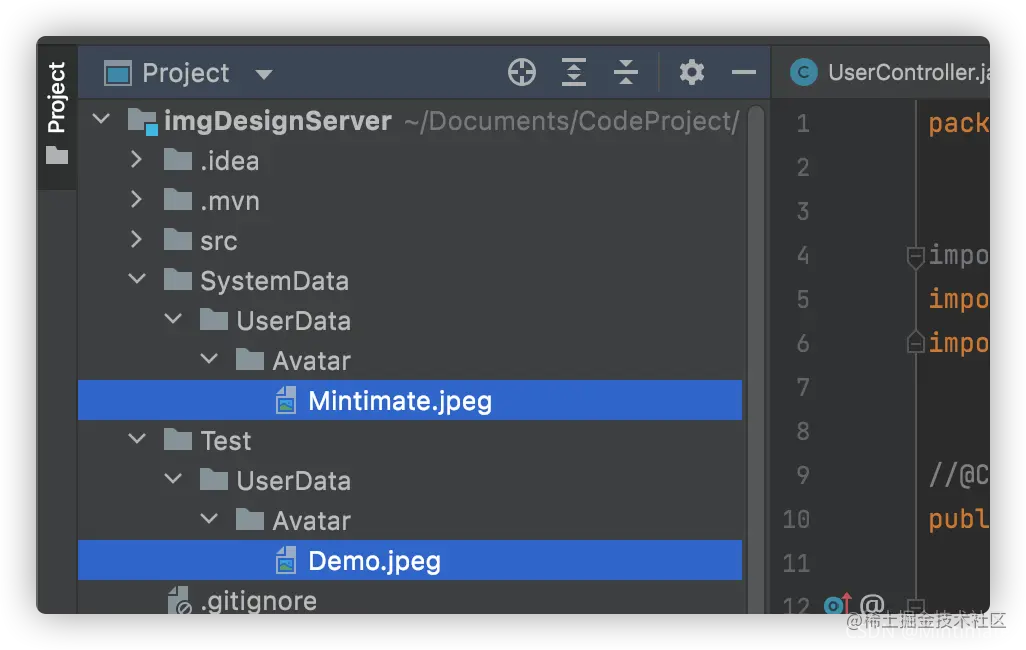Switch to the UserController.java editor tab
1026x650 pixels.
tap(889, 72)
